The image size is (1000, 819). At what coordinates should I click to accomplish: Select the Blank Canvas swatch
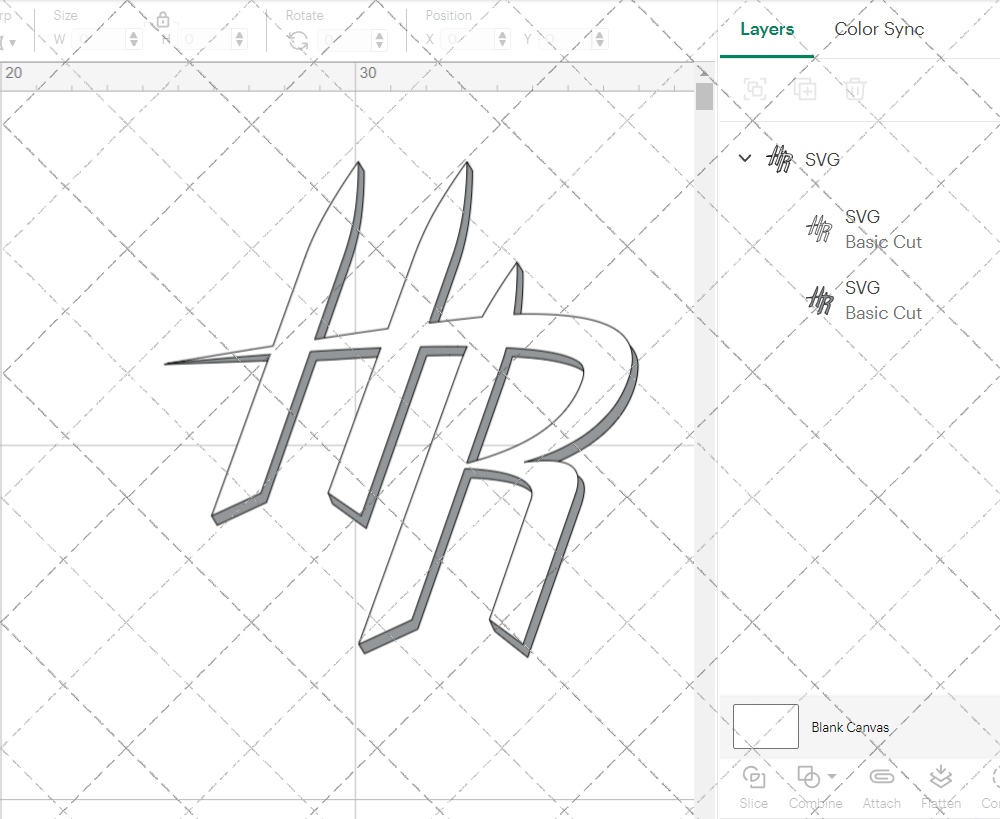coord(765,726)
